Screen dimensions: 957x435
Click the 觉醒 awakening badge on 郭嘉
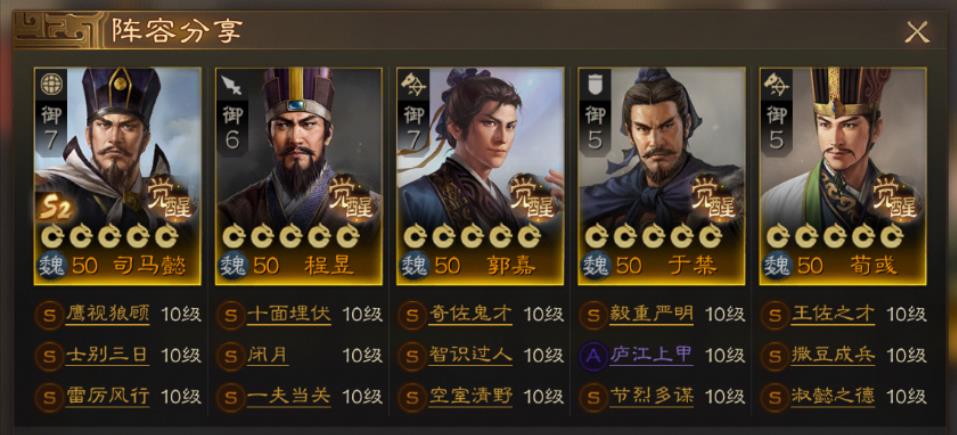point(533,196)
